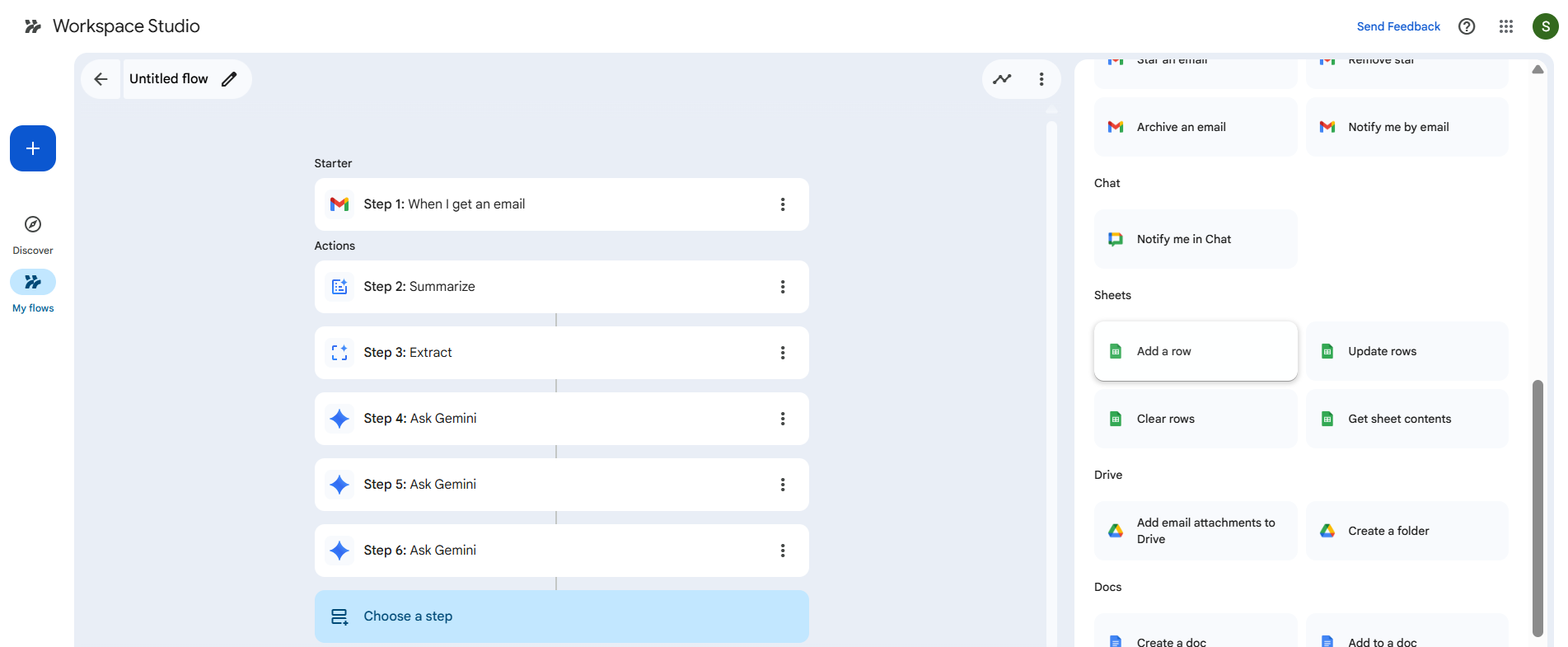Open the Discover compass in the sidebar

tap(33, 225)
